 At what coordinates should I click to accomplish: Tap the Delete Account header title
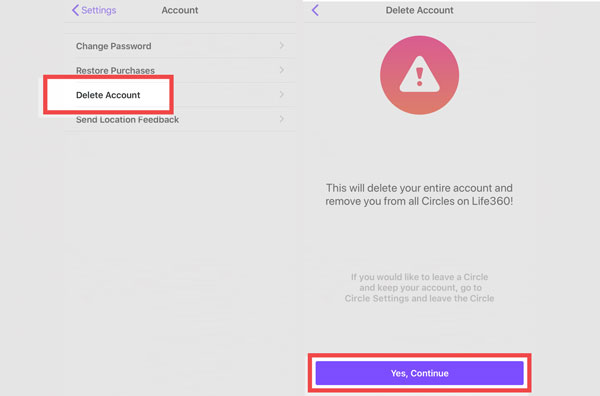[419, 10]
